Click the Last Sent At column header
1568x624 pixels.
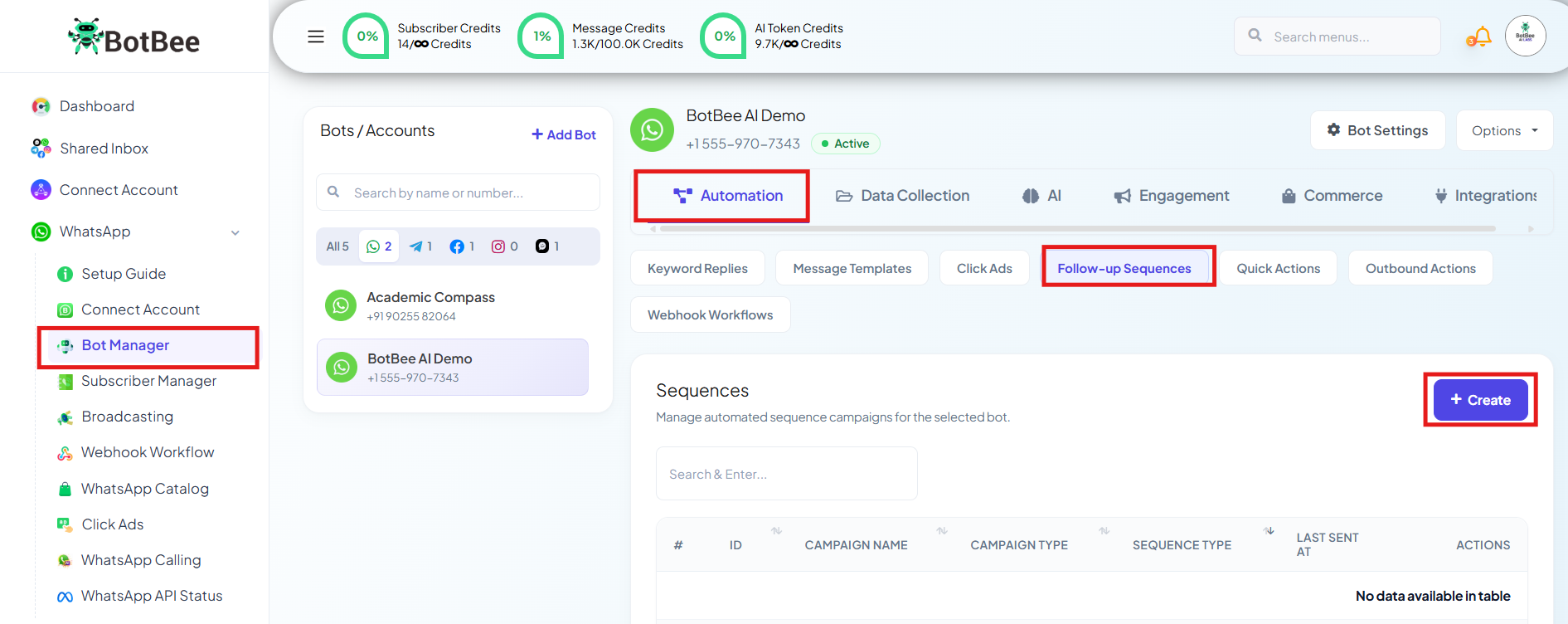[1328, 544]
